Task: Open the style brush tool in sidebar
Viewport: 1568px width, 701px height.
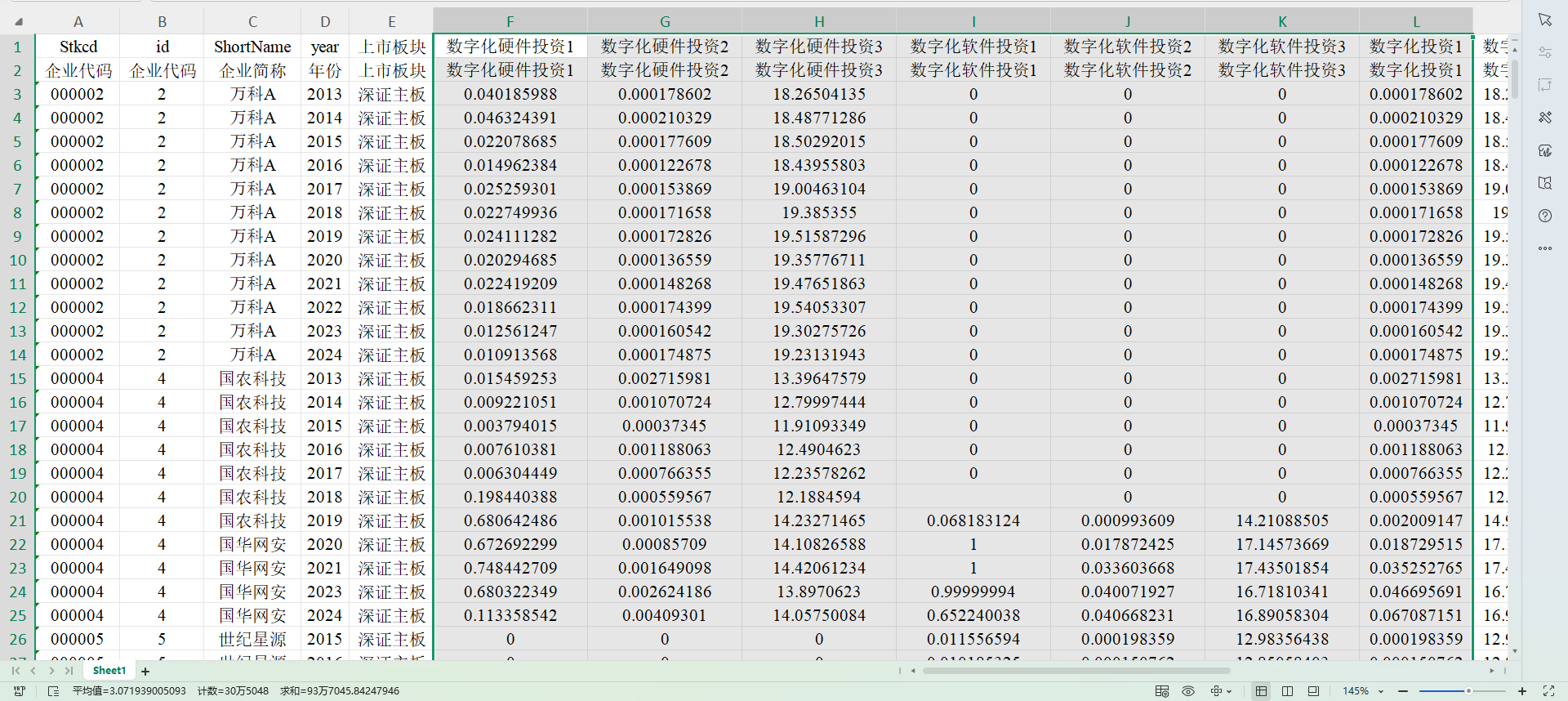Action: click(x=1544, y=118)
